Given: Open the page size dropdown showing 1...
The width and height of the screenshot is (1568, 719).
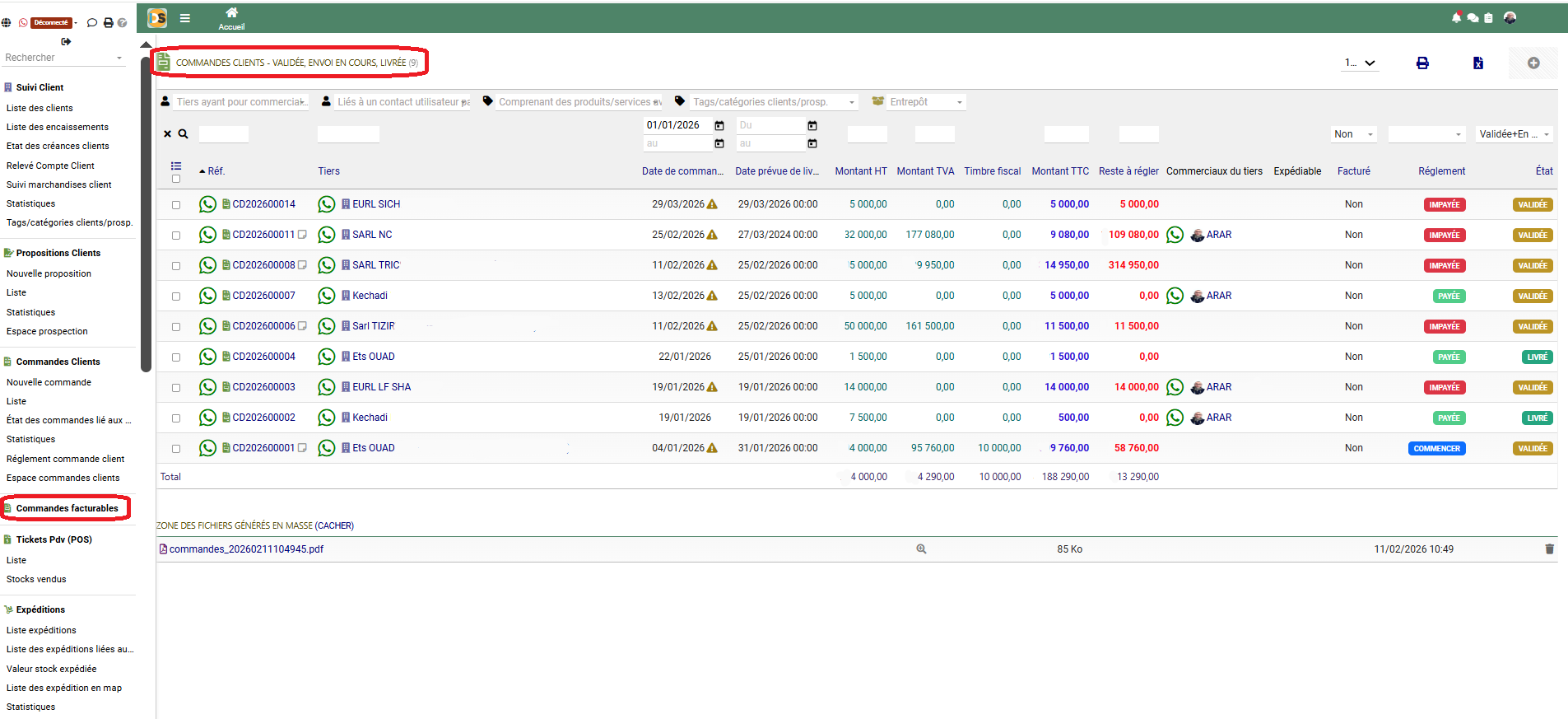Looking at the screenshot, I should [x=1360, y=63].
